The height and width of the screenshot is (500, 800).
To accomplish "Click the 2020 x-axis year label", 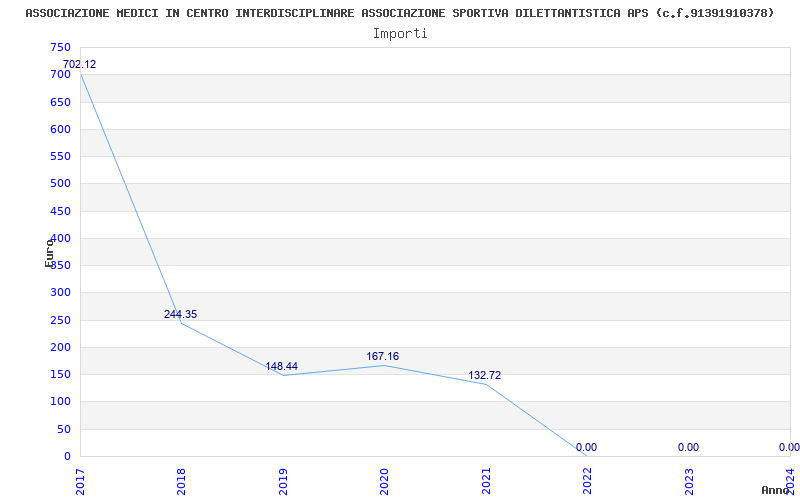I will pos(384,482).
